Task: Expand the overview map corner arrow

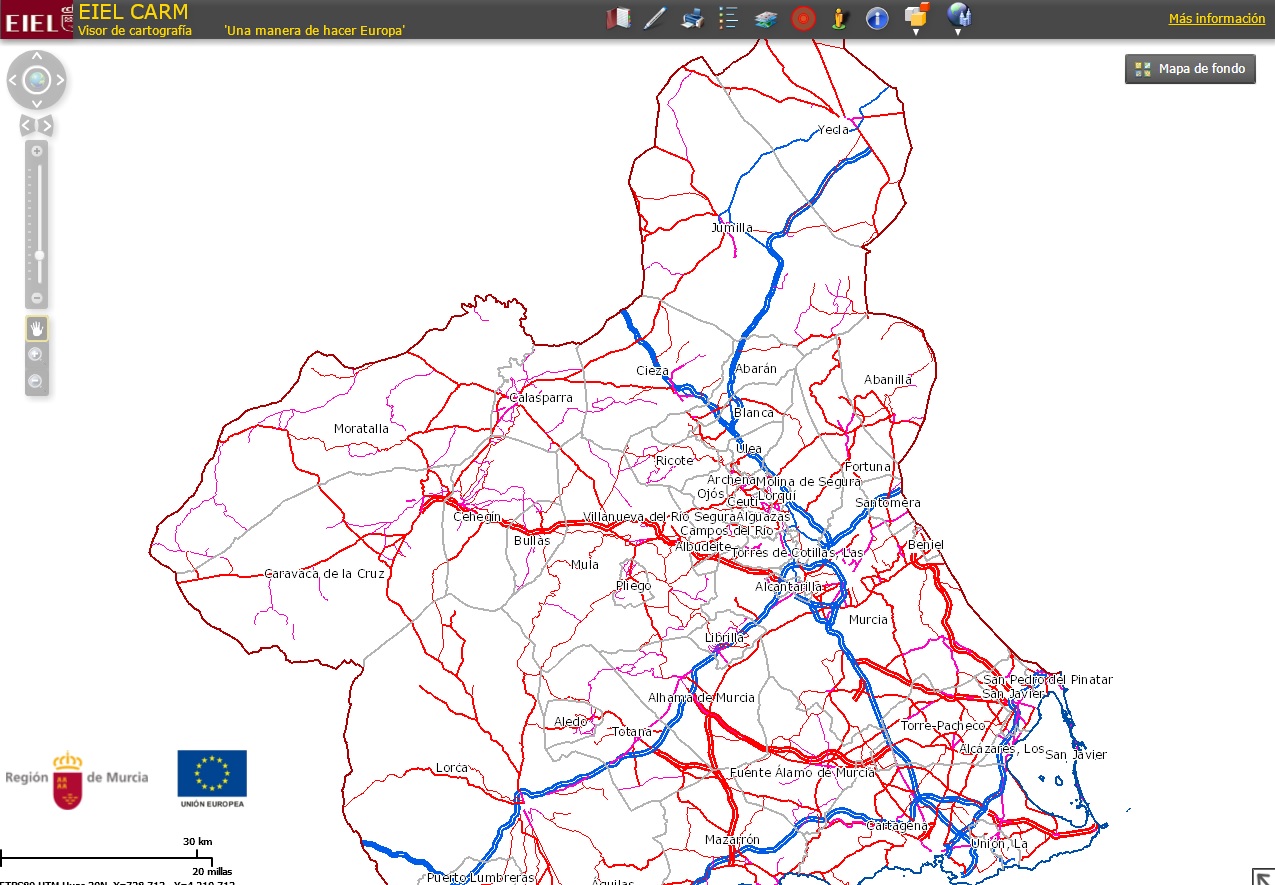Action: click(1262, 876)
